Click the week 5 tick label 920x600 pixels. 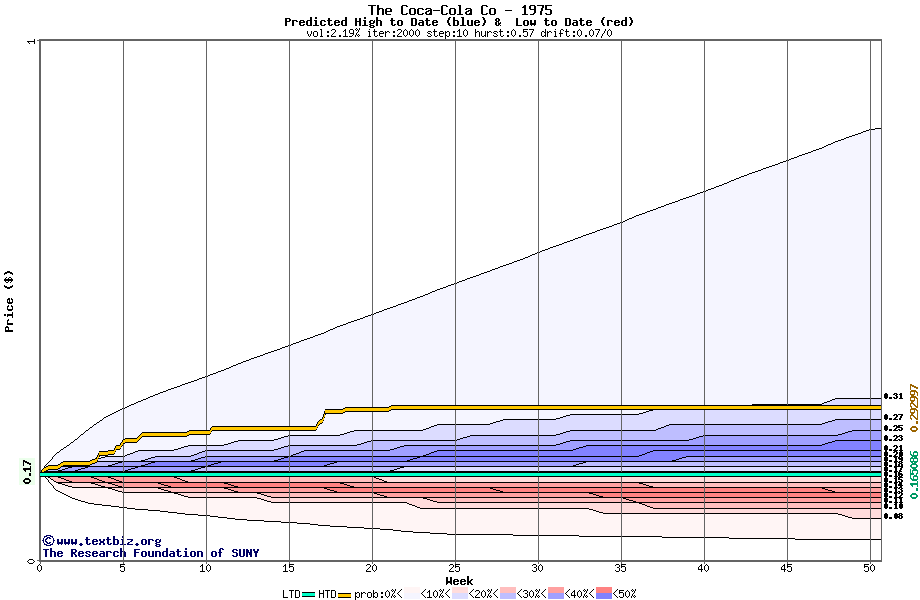click(122, 568)
